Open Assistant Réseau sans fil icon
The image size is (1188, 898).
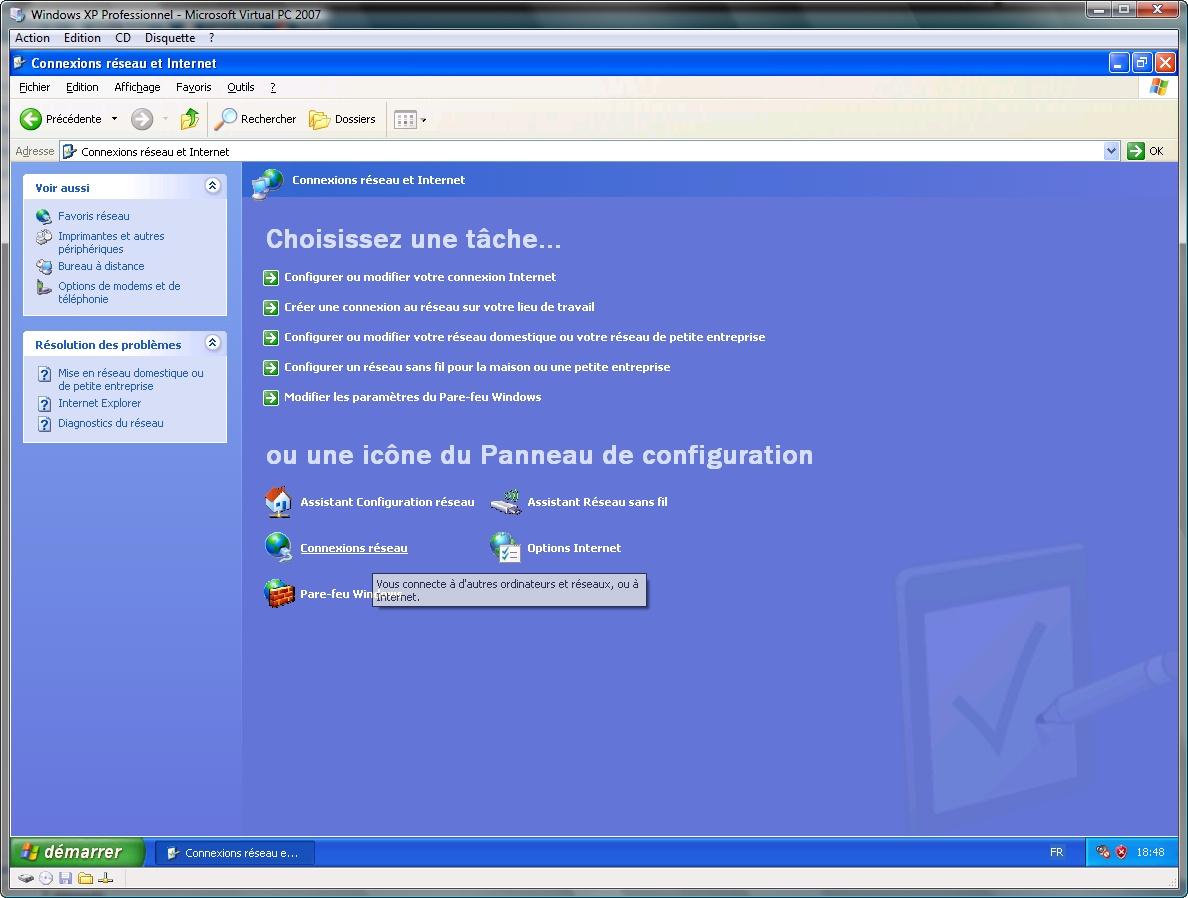[505, 502]
